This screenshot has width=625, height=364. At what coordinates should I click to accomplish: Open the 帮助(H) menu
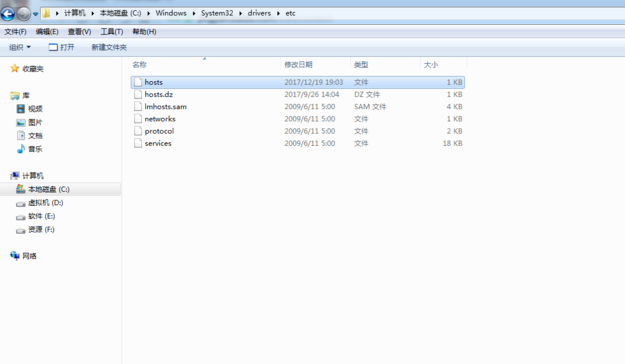tap(144, 31)
